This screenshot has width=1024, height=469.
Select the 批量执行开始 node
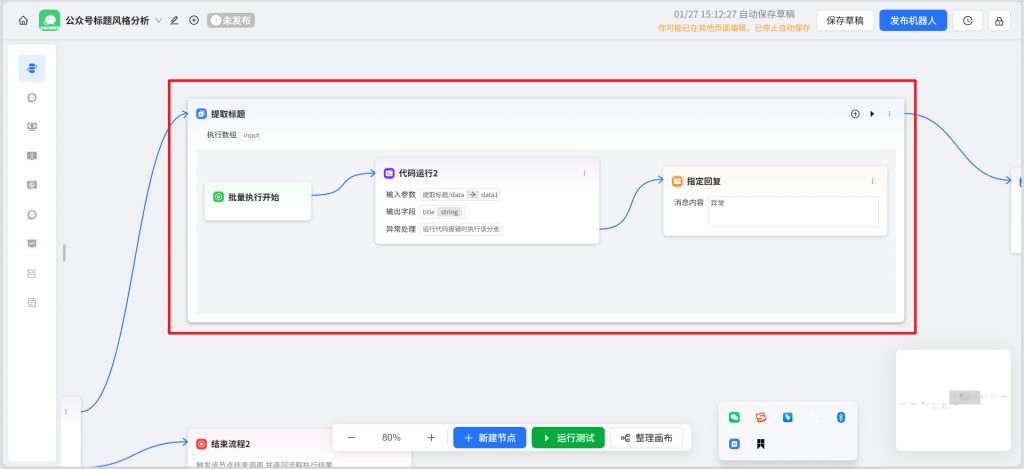pyautogui.click(x=258, y=201)
